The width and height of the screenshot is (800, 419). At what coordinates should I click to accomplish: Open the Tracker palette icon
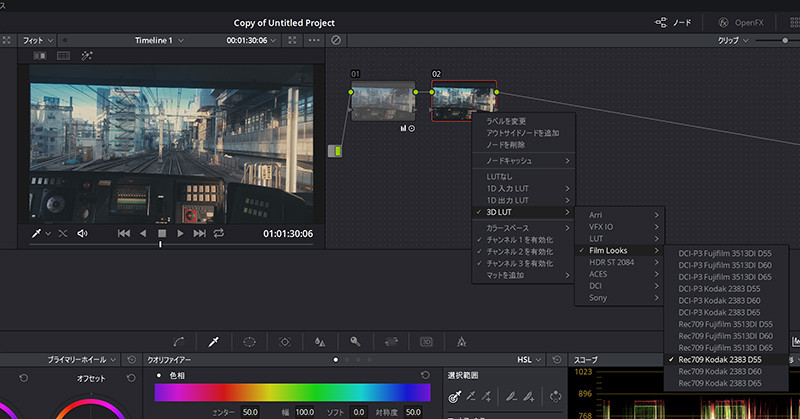point(285,342)
